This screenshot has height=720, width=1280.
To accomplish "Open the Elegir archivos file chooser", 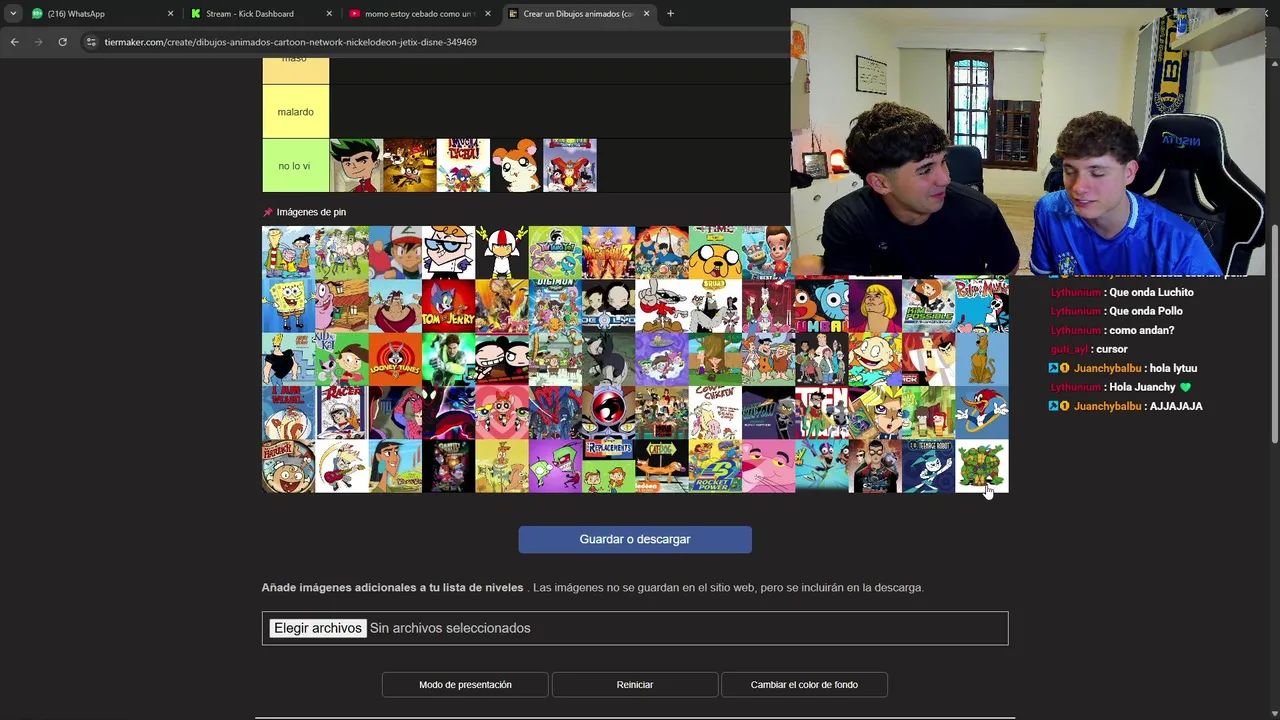I will point(318,628).
